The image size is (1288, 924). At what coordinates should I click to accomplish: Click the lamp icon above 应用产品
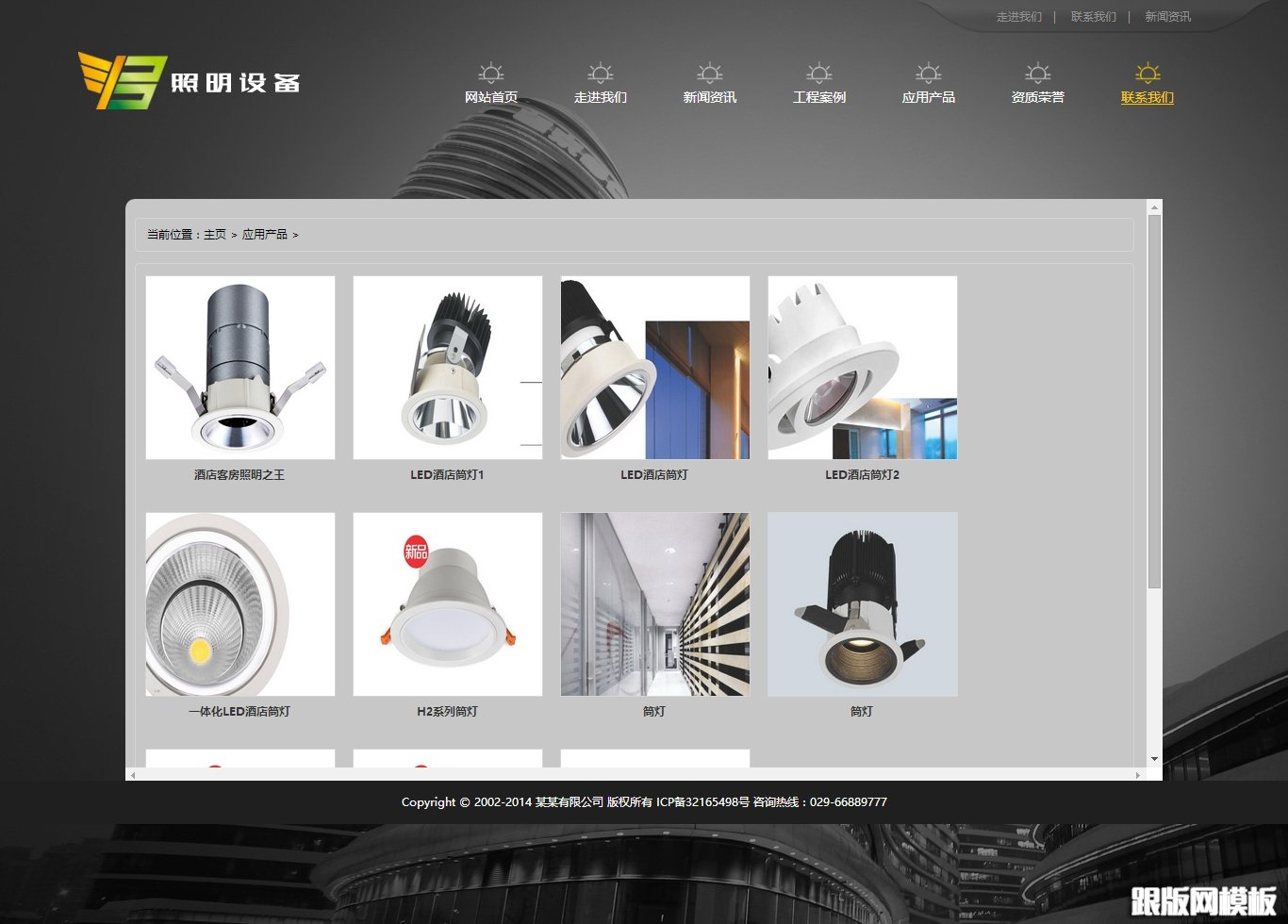[x=929, y=74]
